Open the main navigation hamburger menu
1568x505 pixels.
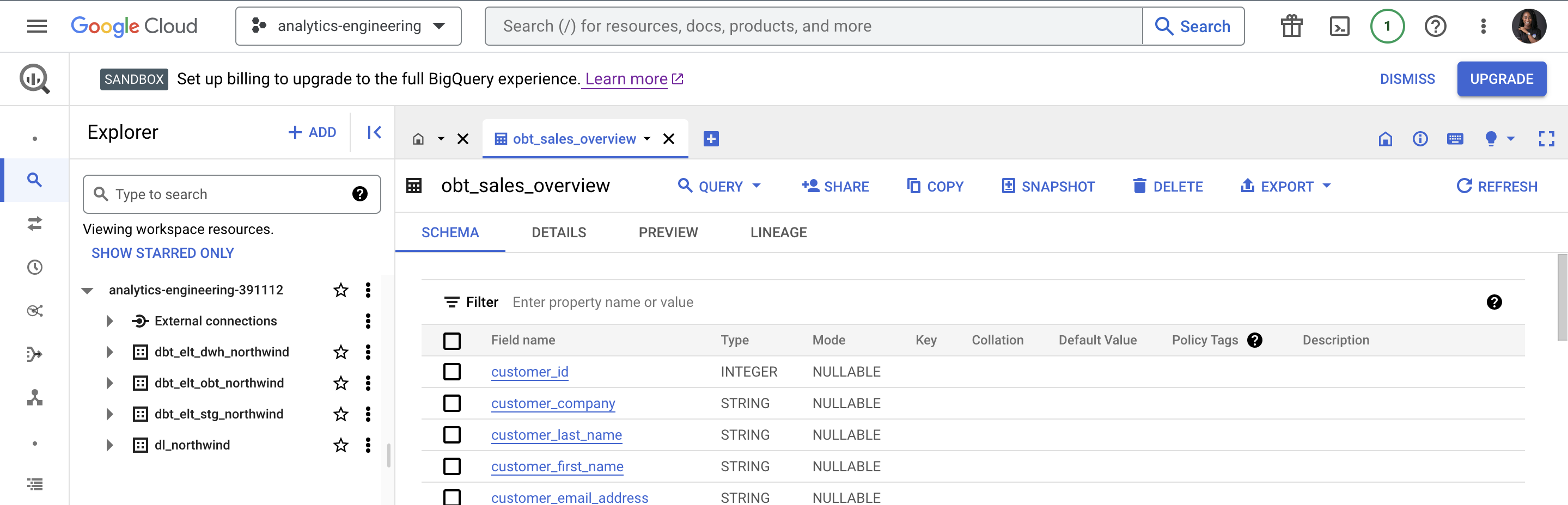coord(37,26)
